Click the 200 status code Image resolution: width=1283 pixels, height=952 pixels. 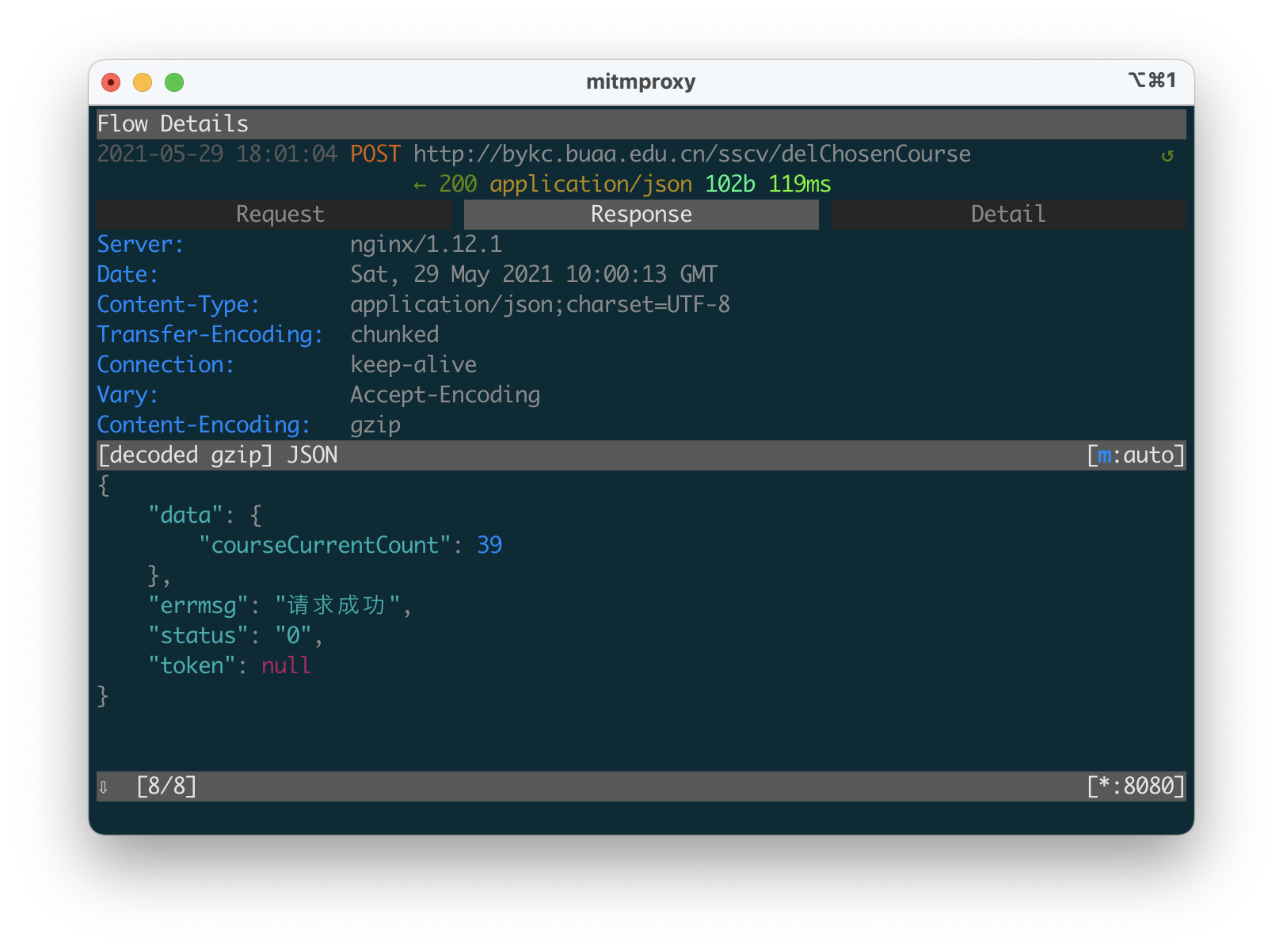tap(458, 185)
